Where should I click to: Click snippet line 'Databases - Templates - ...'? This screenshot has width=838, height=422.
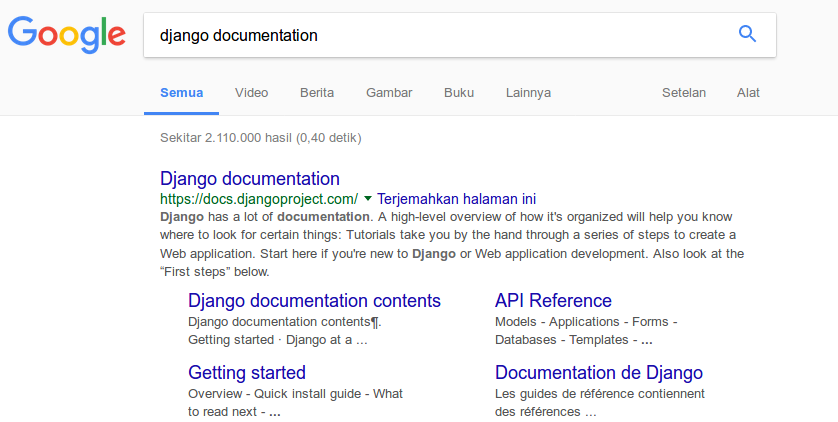pyautogui.click(x=573, y=340)
